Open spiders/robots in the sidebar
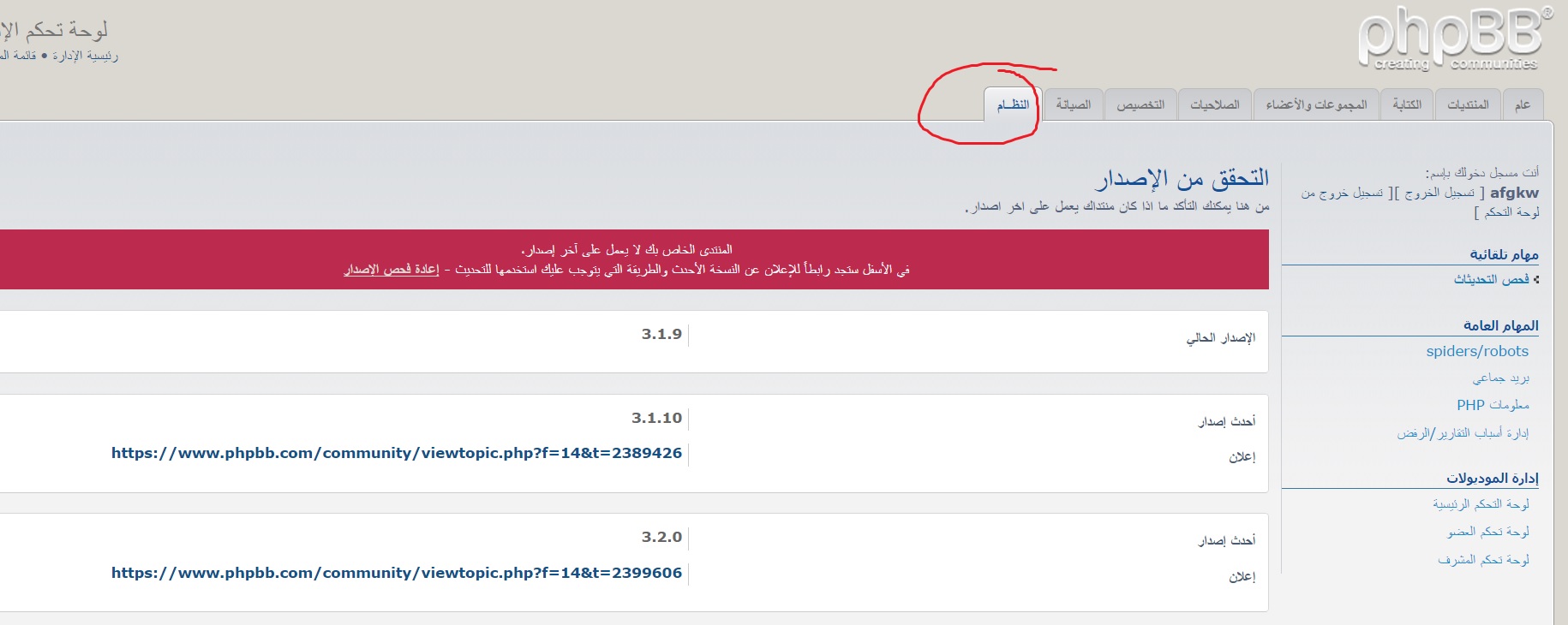This screenshot has height=625, width=1568. tap(1477, 351)
